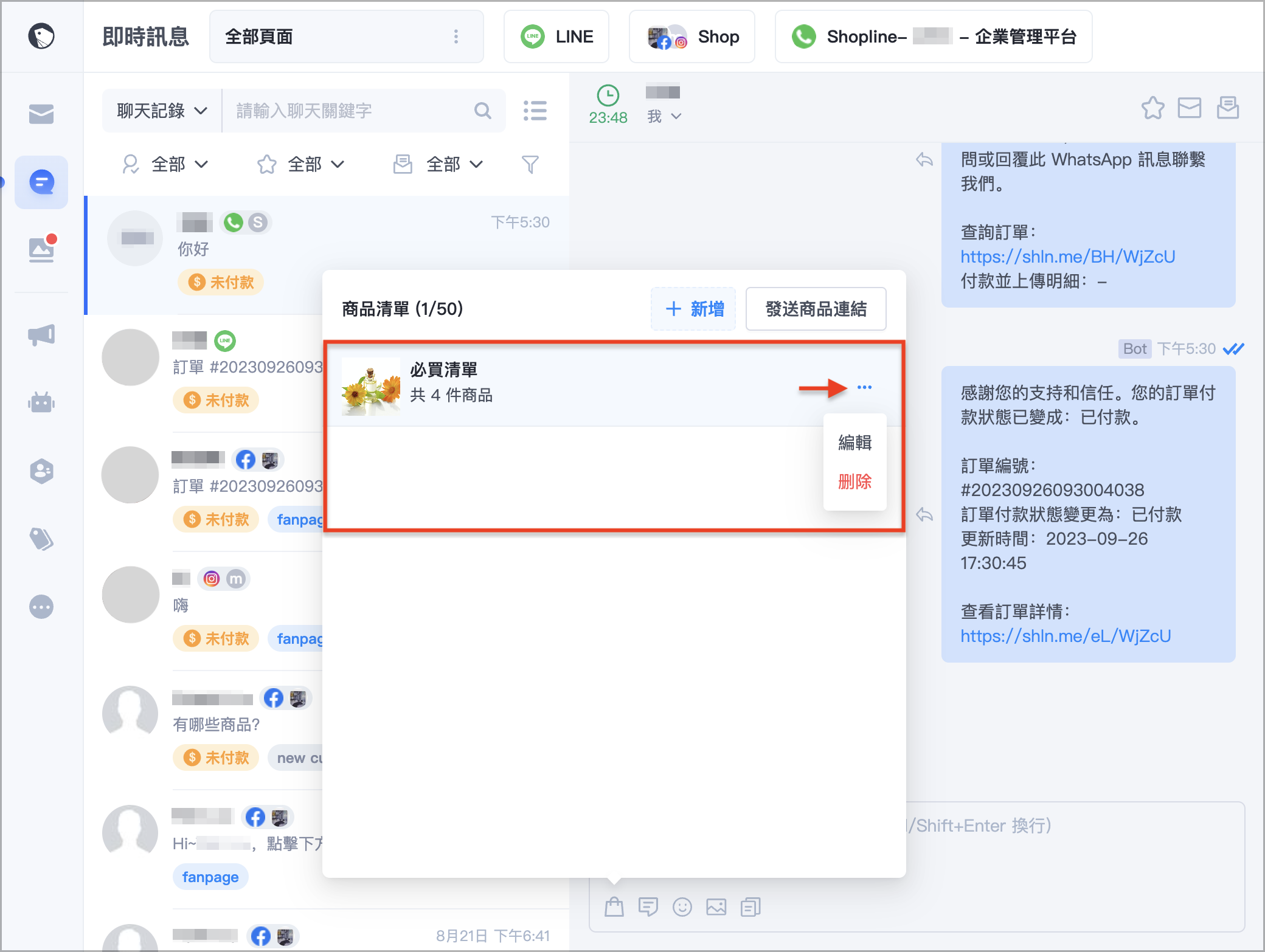
Task: Click reply arrow next to WhatsApp message
Action: (924, 160)
